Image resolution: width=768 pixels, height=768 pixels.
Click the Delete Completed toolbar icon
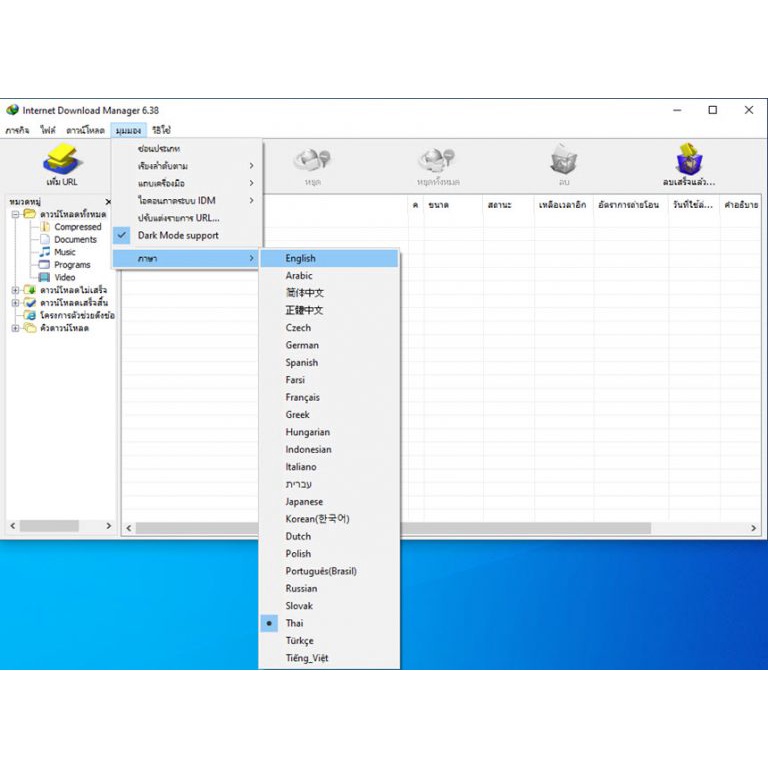pyautogui.click(x=689, y=159)
